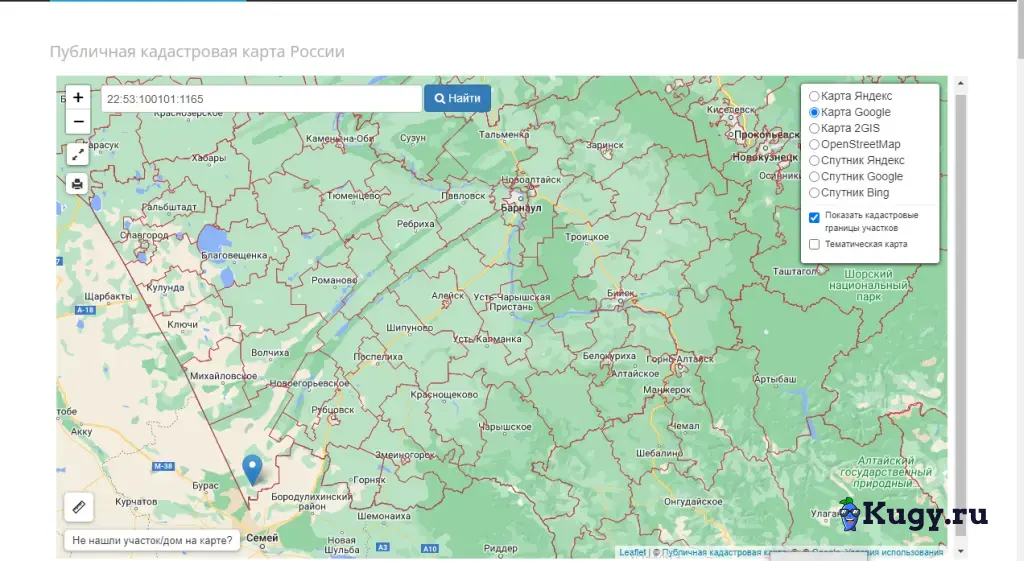
Task: Select Спутник Яндекс radio option
Action: point(814,161)
